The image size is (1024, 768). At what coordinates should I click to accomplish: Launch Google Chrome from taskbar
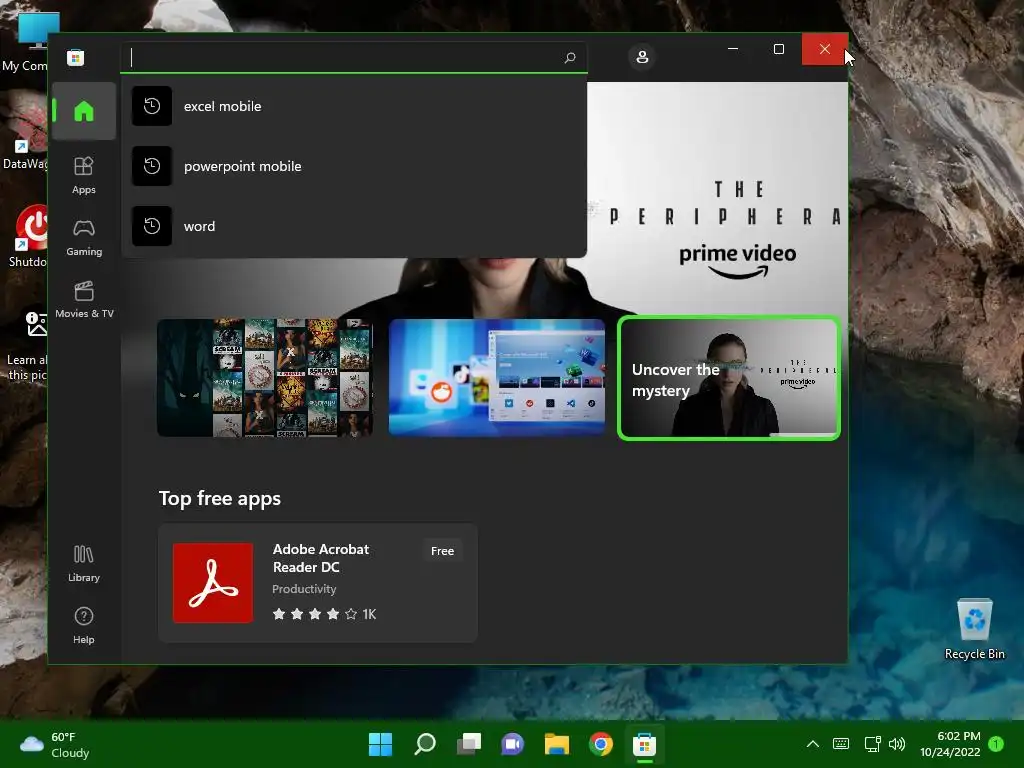coord(601,744)
